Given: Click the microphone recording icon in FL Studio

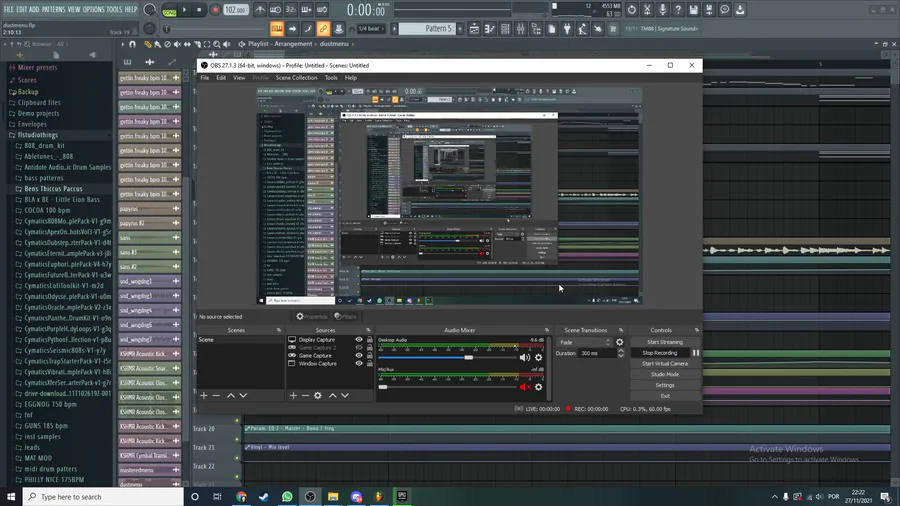Looking at the screenshot, I should (x=662, y=10).
